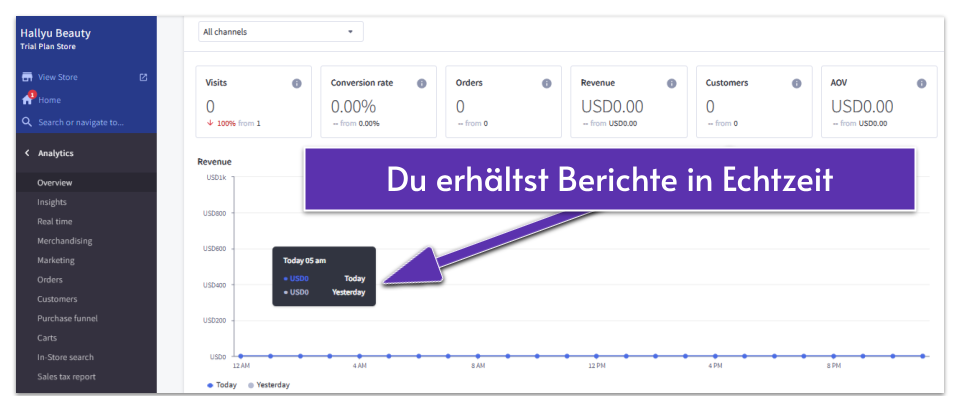The image size is (960, 396).
Task: Click the Revenue card info icon
Action: [x=672, y=83]
